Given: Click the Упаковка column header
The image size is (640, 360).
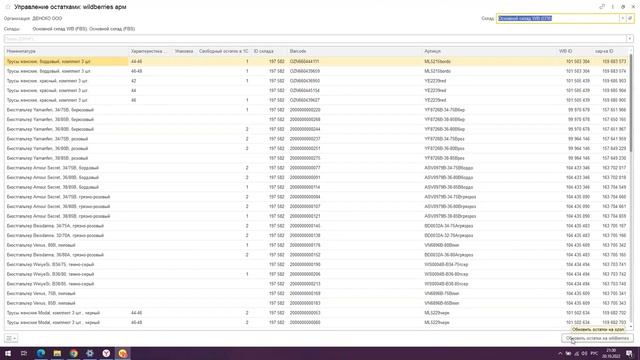Looking at the screenshot, I should click(x=184, y=51).
